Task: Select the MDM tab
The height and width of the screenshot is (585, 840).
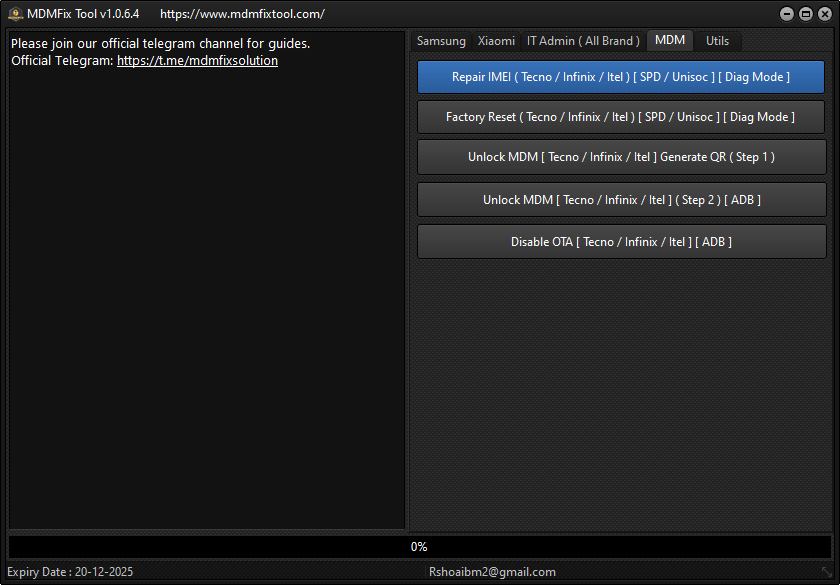Action: [x=669, y=41]
